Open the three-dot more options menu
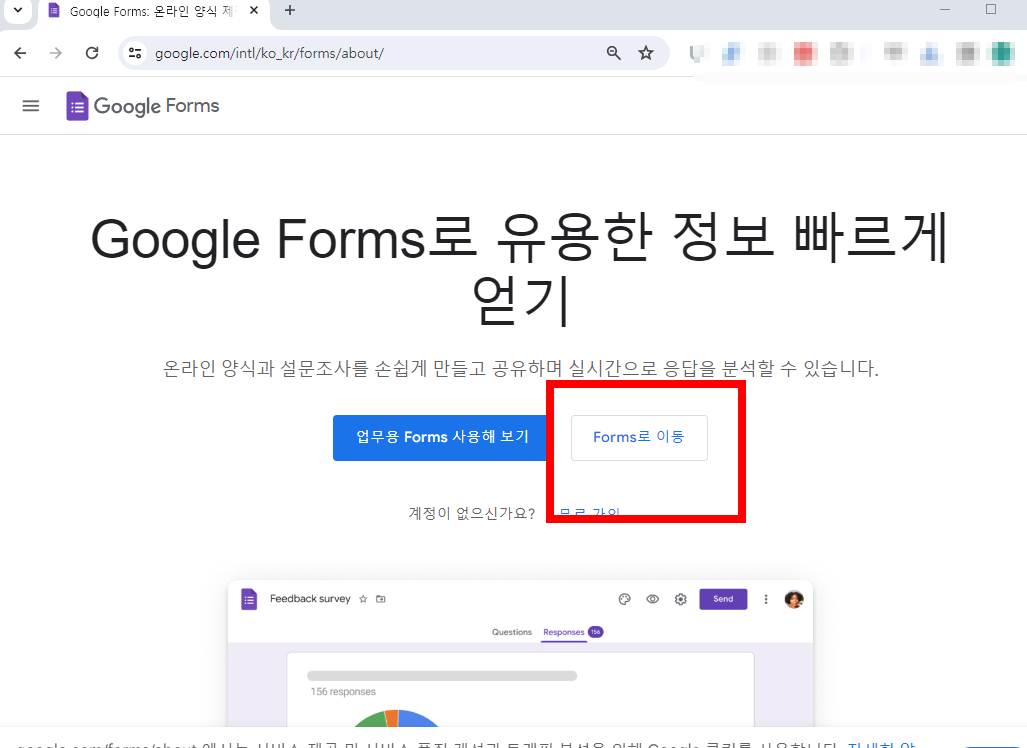This screenshot has width=1027, height=748. click(766, 598)
